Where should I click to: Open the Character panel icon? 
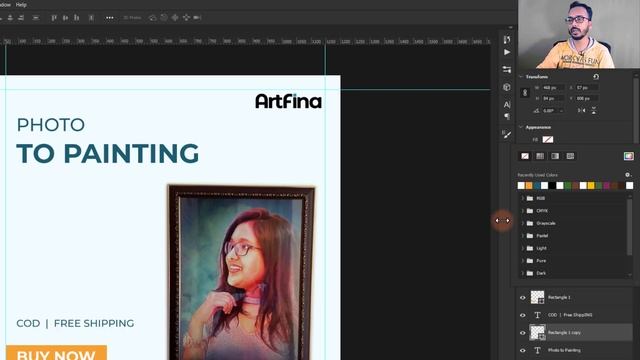507,104
